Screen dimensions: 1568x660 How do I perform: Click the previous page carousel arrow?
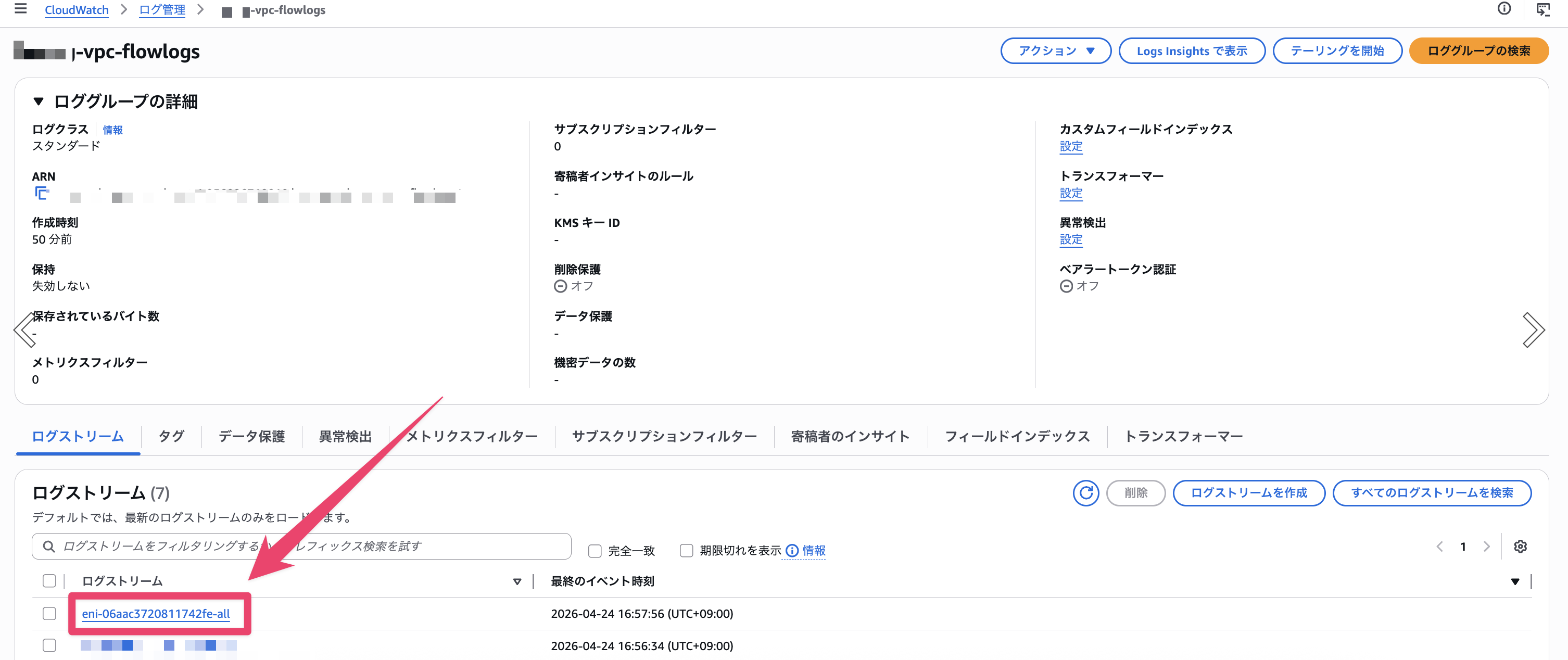coord(26,329)
